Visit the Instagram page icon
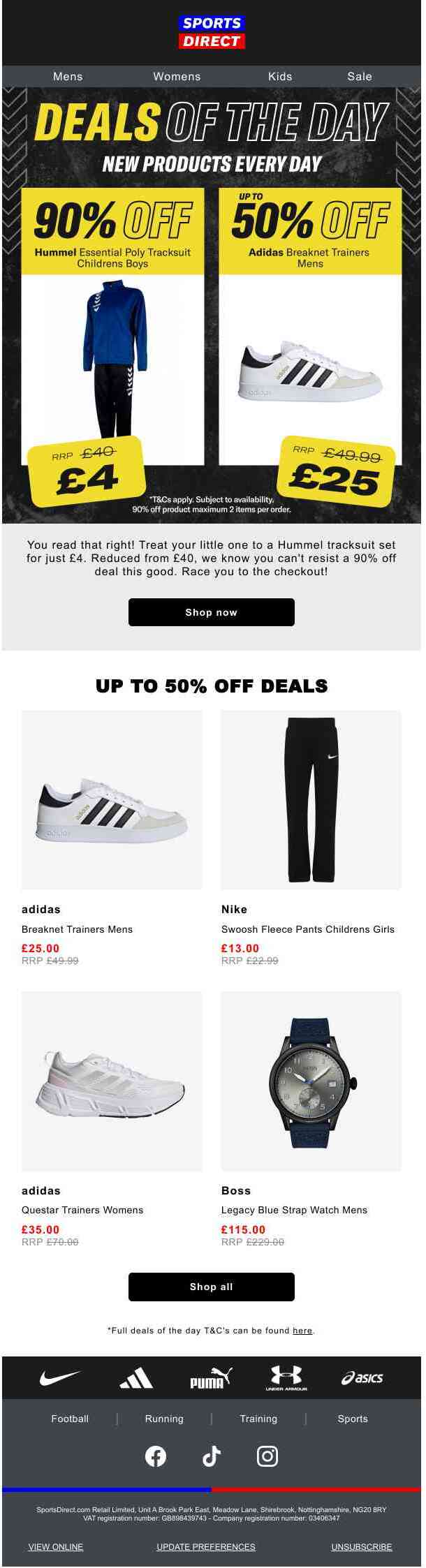This screenshot has width=426, height=1568. click(267, 1456)
